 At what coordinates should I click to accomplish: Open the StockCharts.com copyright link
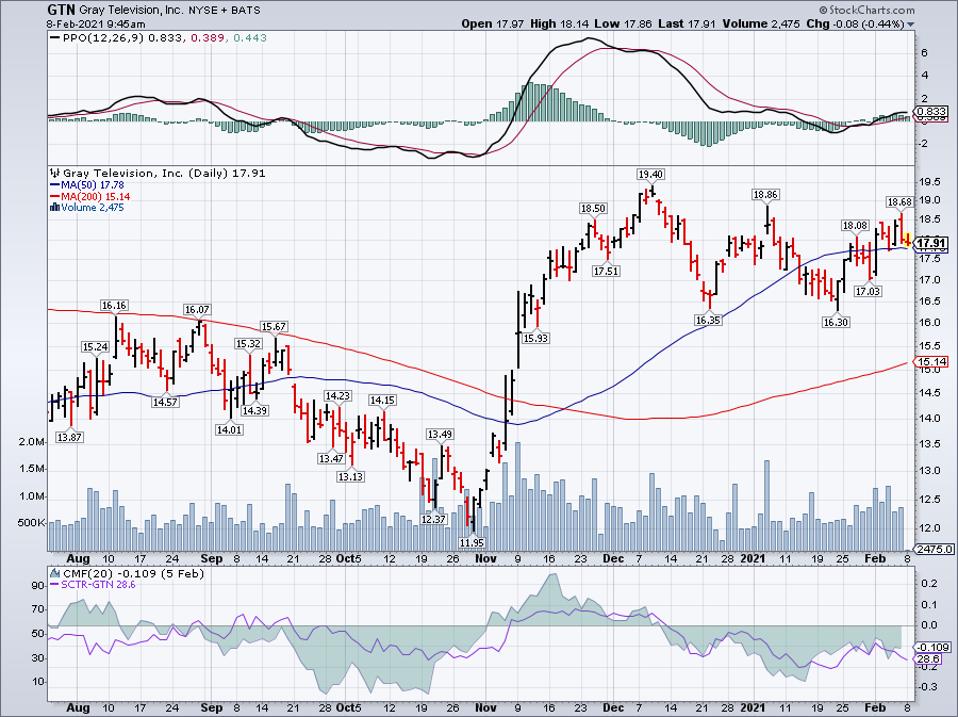point(866,10)
